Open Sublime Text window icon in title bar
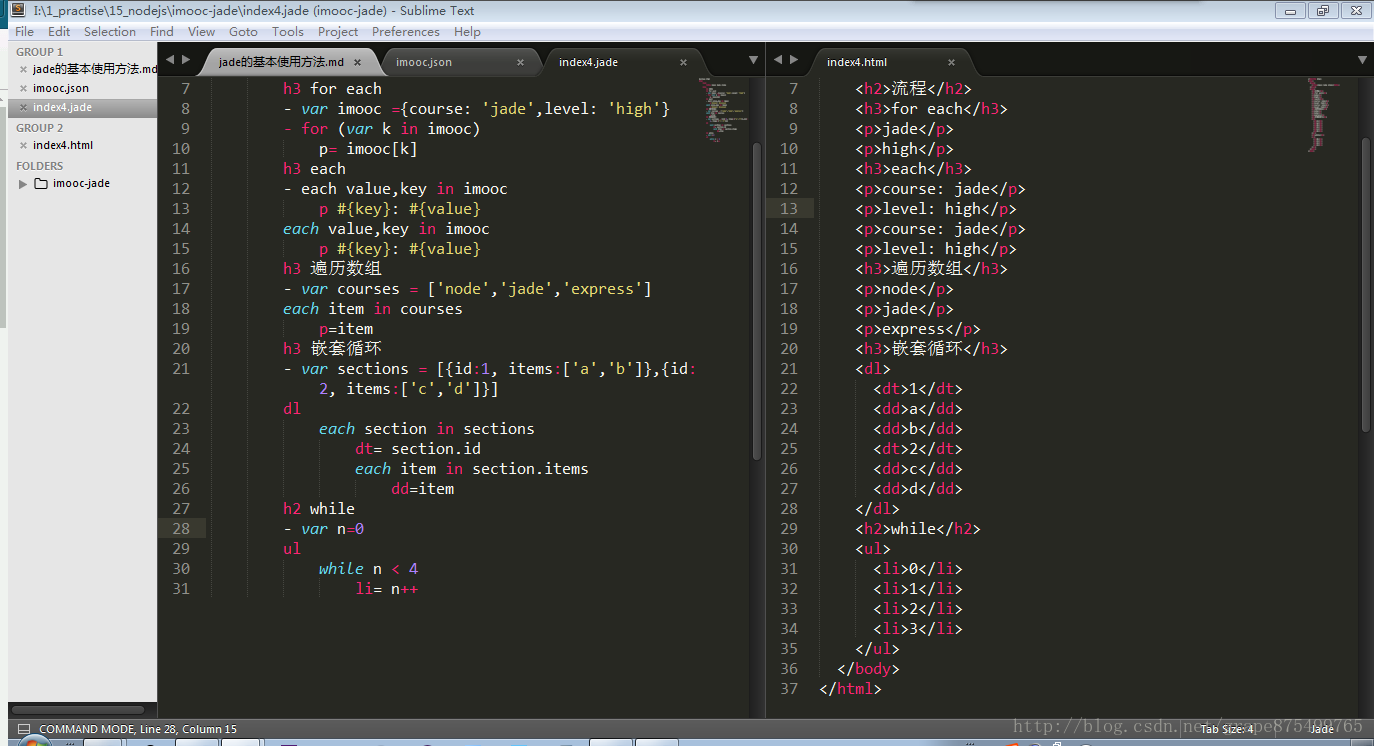This screenshot has height=746, width=1374. (x=17, y=10)
